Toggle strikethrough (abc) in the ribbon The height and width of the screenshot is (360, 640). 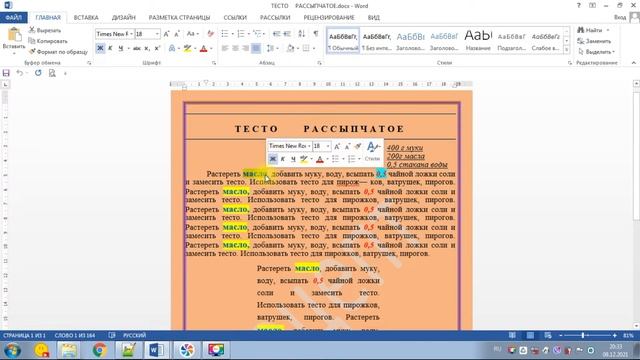coord(137,49)
